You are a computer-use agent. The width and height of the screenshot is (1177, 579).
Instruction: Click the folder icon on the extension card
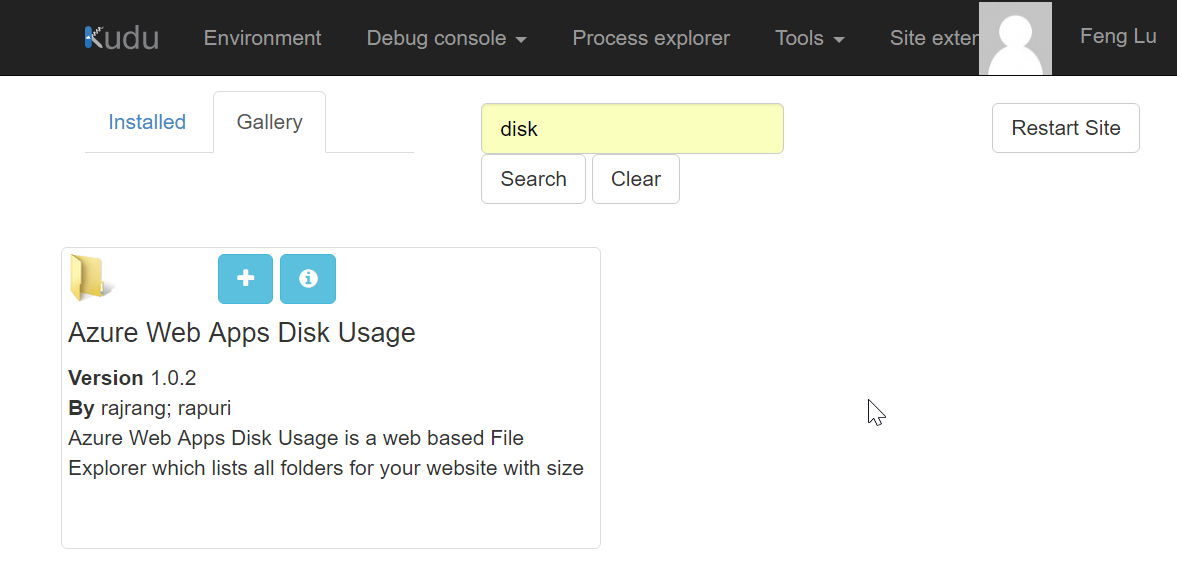[89, 279]
